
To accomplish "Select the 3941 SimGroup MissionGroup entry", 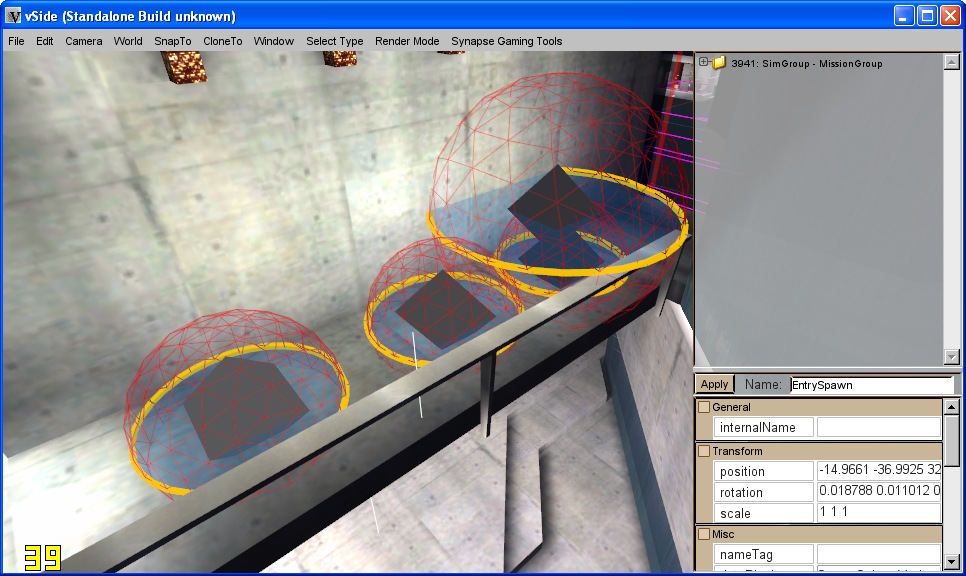I will (x=792, y=63).
